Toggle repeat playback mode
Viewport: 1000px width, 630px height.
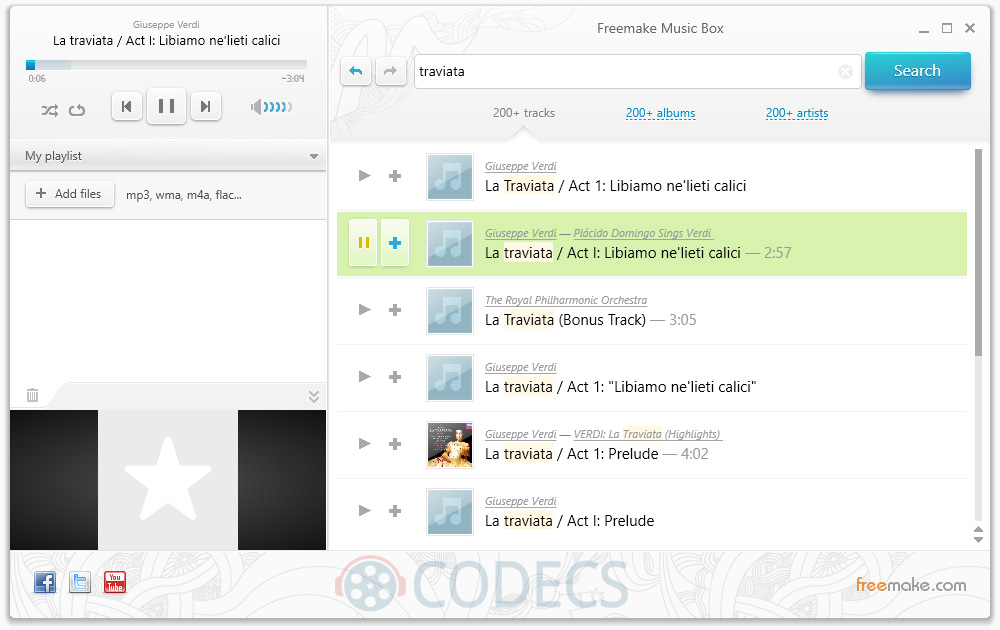(x=77, y=110)
